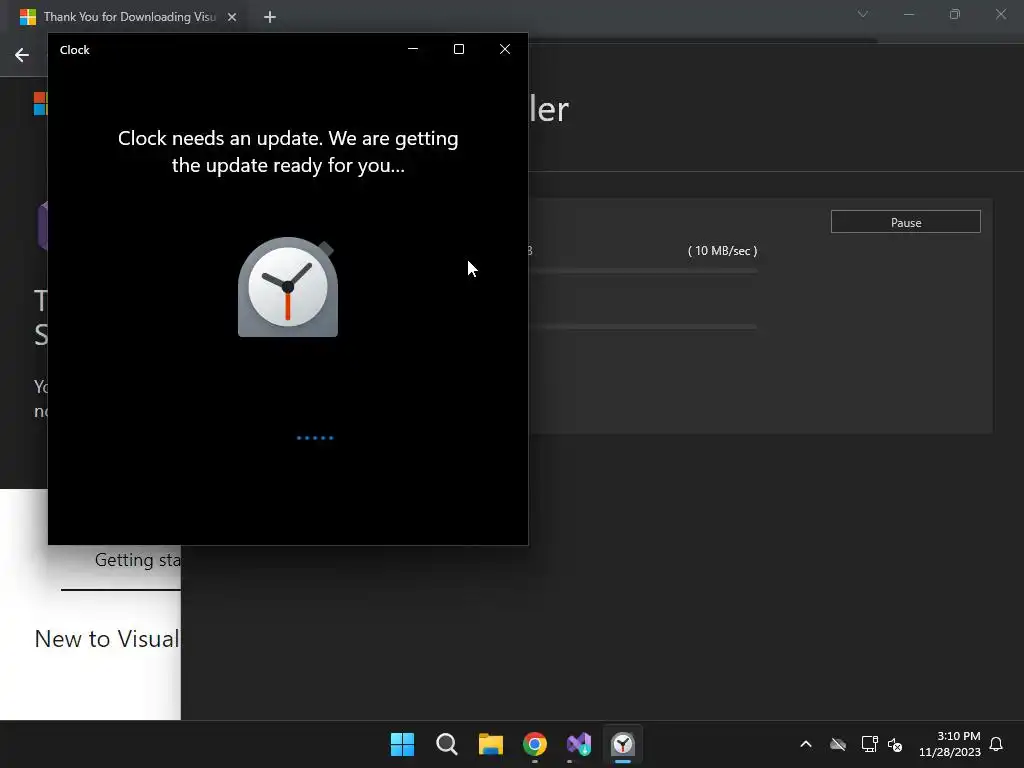1024x768 pixels.
Task: Click the New to Visual heading
Action: 107,639
